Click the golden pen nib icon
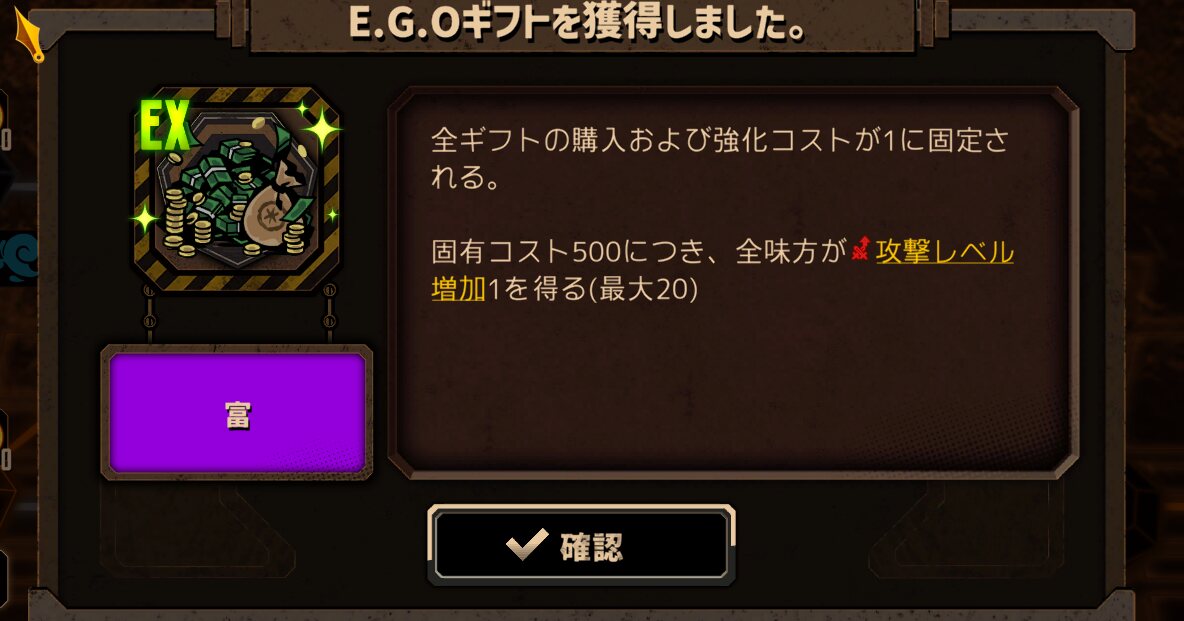Viewport: 1184px width, 621px height. [29, 36]
